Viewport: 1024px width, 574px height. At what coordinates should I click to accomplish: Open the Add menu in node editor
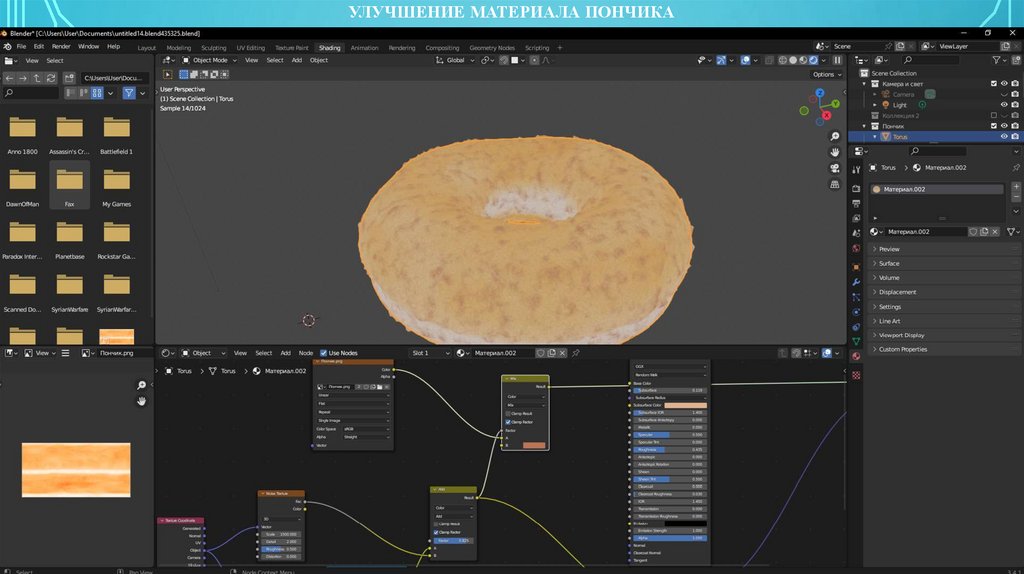[286, 353]
